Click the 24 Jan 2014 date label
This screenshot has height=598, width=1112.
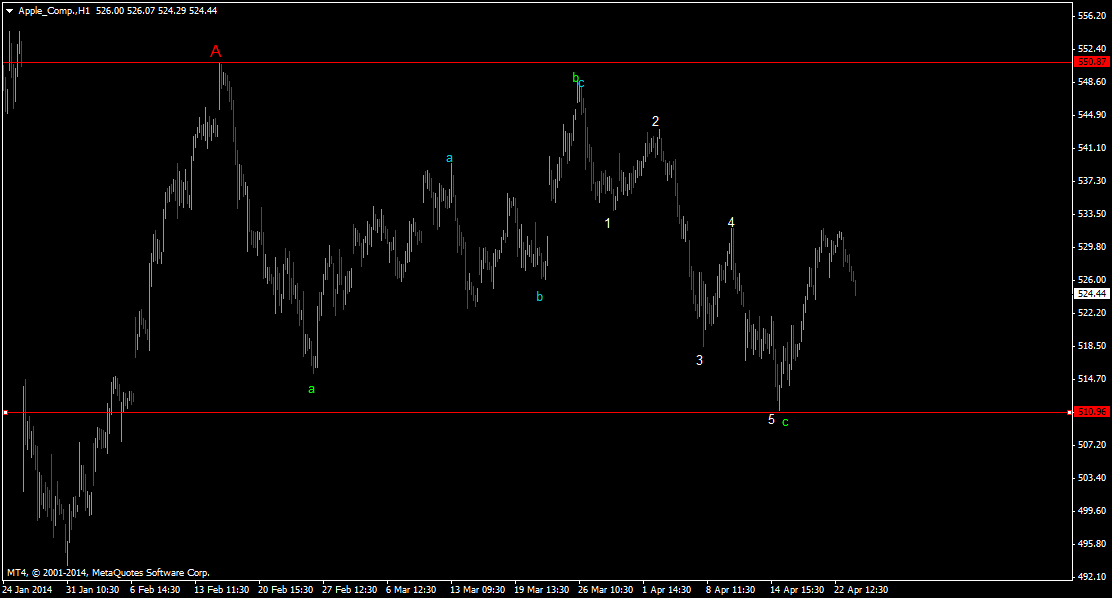pos(27,589)
